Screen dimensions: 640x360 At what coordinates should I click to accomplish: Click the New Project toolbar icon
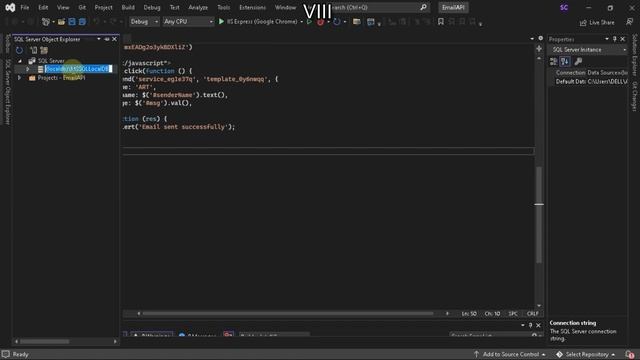pyautogui.click(x=46, y=22)
